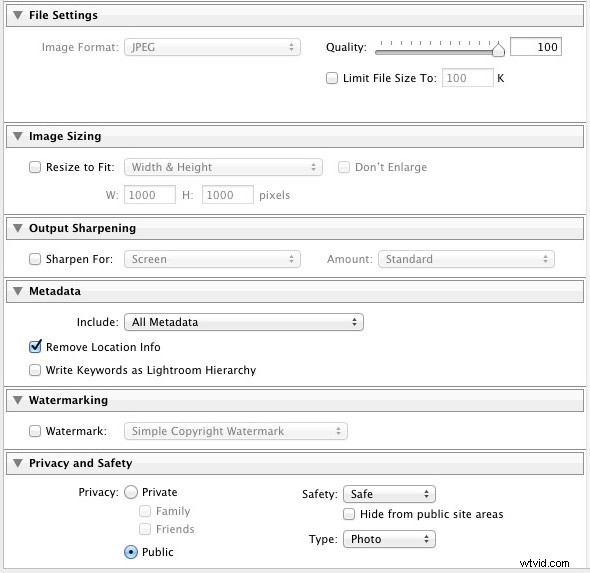Enable Hide from public site areas

click(349, 514)
